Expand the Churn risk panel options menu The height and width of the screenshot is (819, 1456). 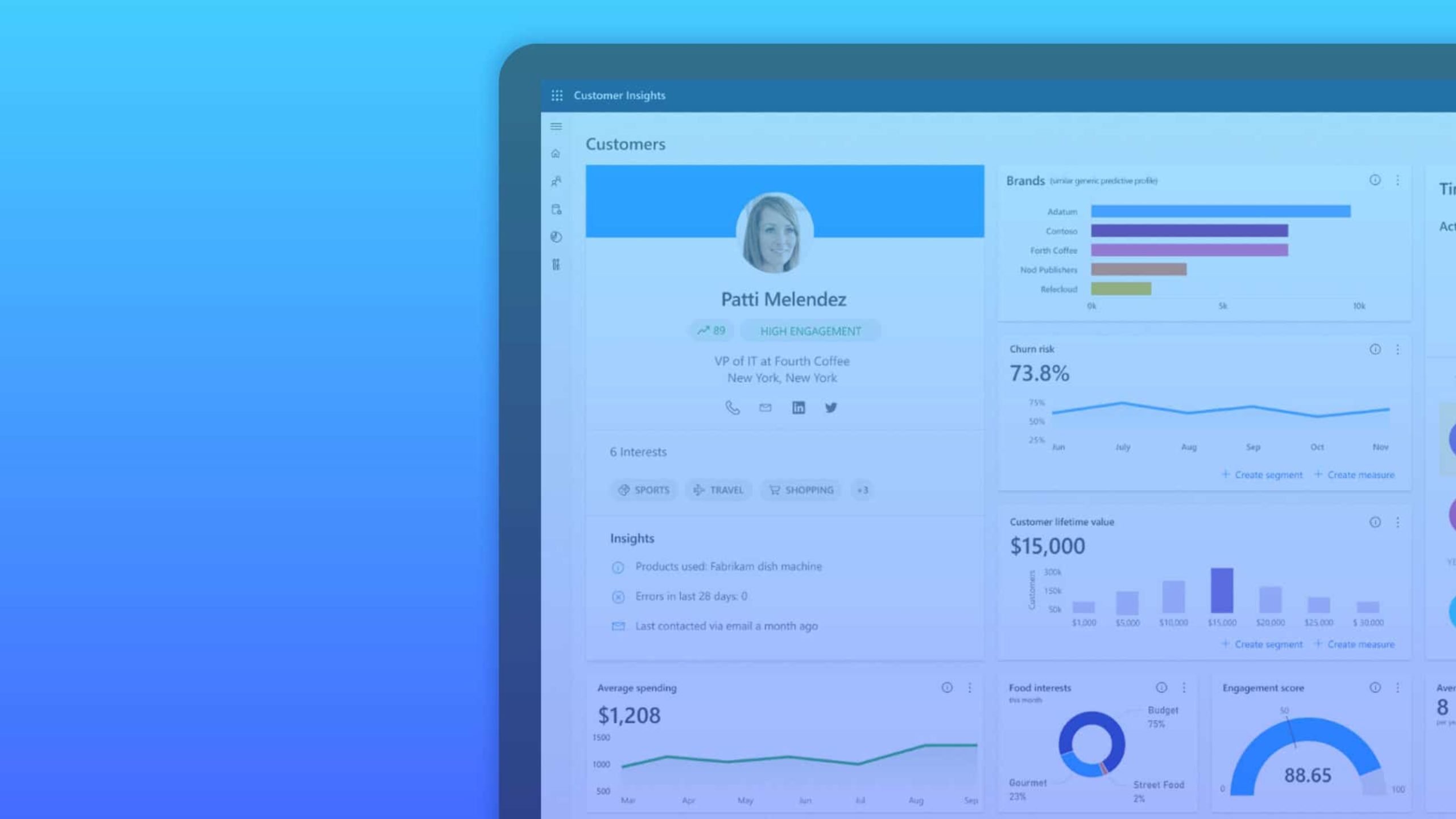pos(1398,349)
